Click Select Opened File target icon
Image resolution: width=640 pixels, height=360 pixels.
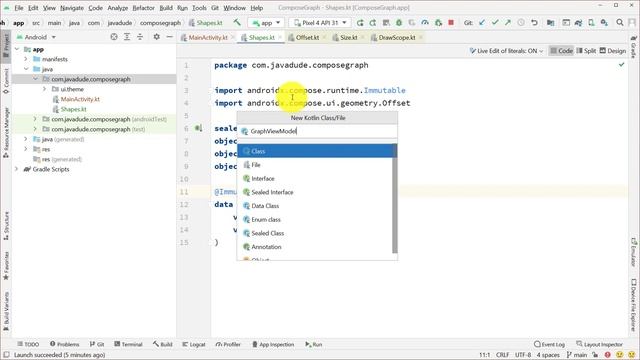pyautogui.click(x=114, y=37)
